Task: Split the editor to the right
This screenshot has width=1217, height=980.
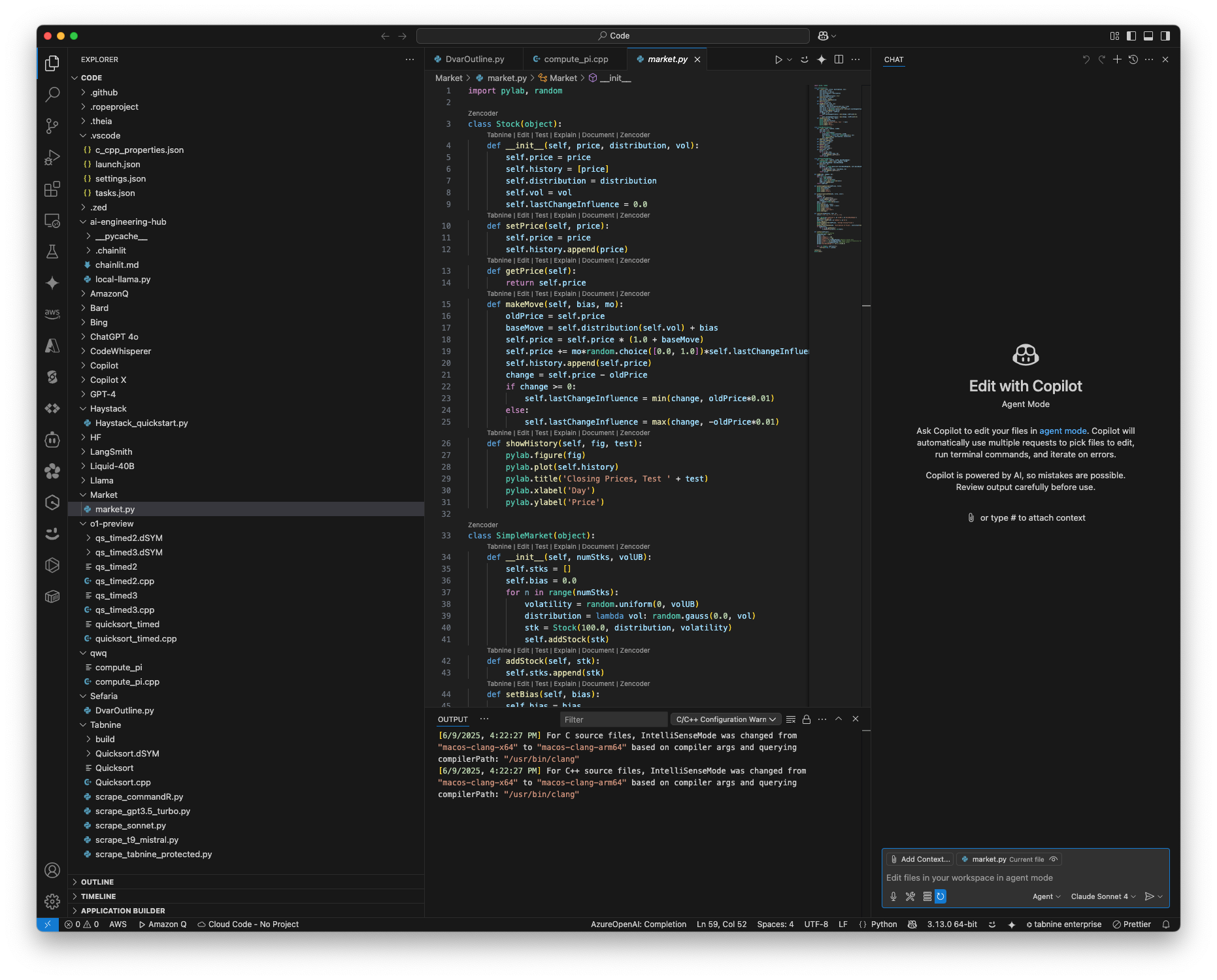Action: [839, 59]
